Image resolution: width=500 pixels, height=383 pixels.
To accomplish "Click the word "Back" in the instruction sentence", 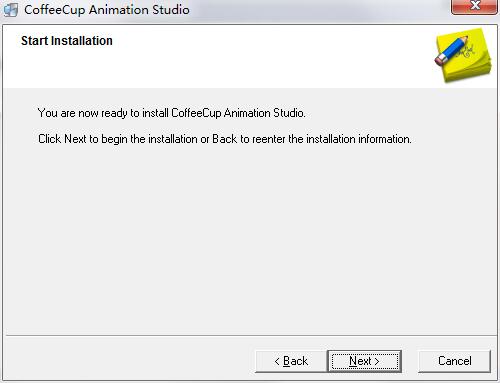I will [225, 139].
